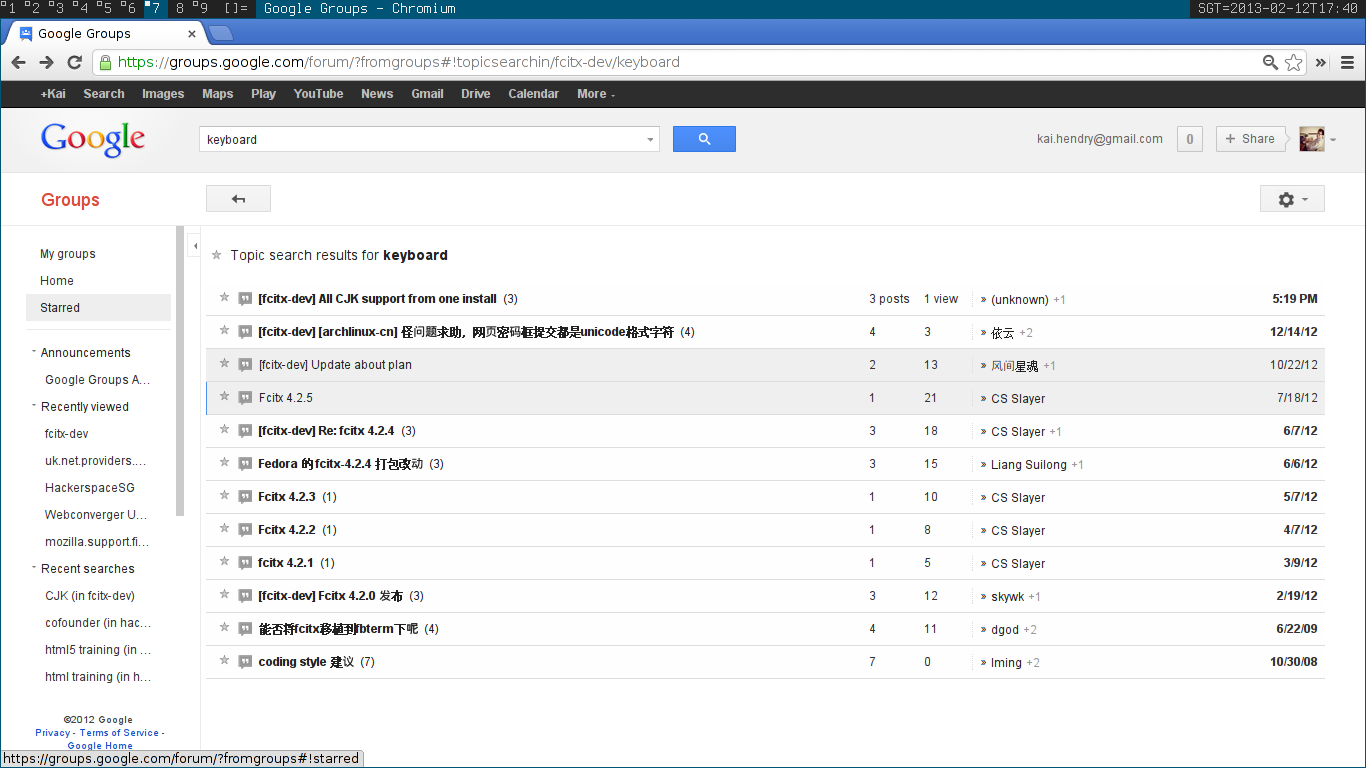Open Maps from the Google bar
This screenshot has height=768, width=1366.
[x=217, y=94]
